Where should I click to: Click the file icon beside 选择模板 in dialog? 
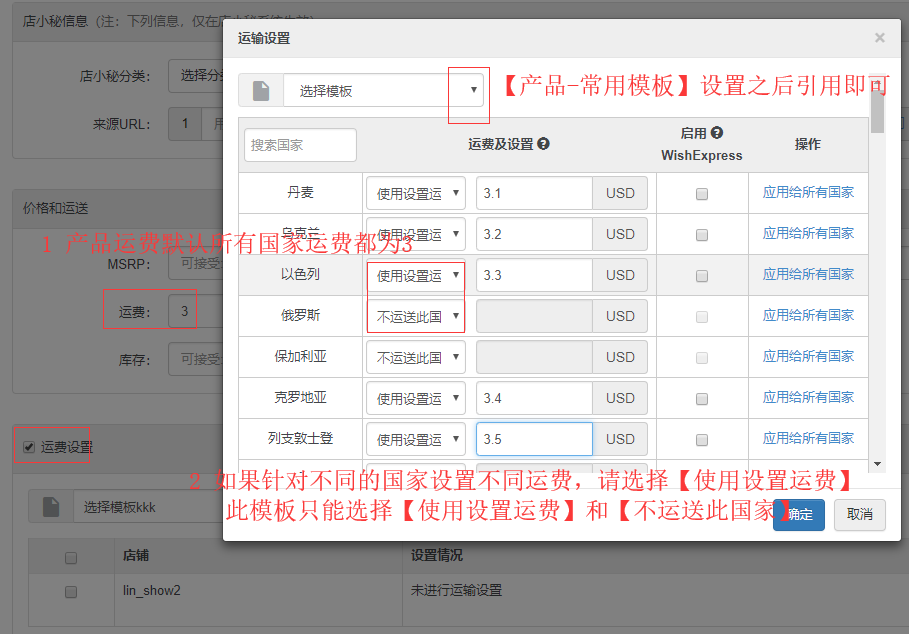pos(261,91)
